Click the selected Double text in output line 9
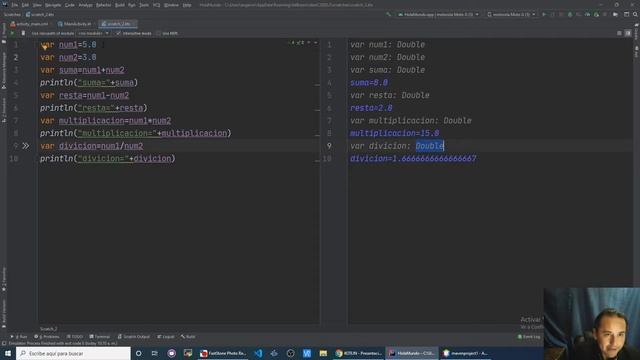The image size is (640, 360). [x=429, y=146]
